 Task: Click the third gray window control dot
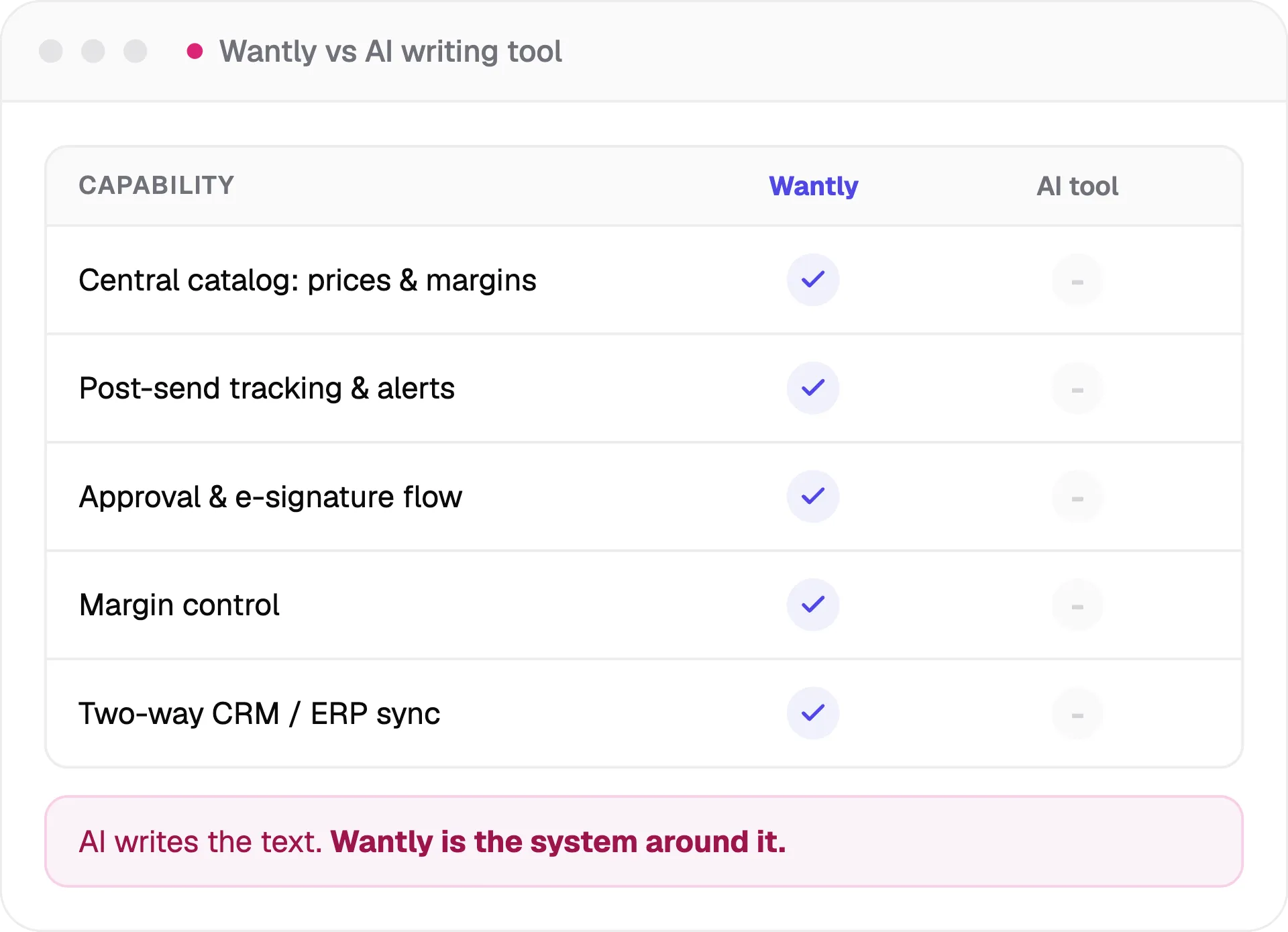pyautogui.click(x=136, y=51)
